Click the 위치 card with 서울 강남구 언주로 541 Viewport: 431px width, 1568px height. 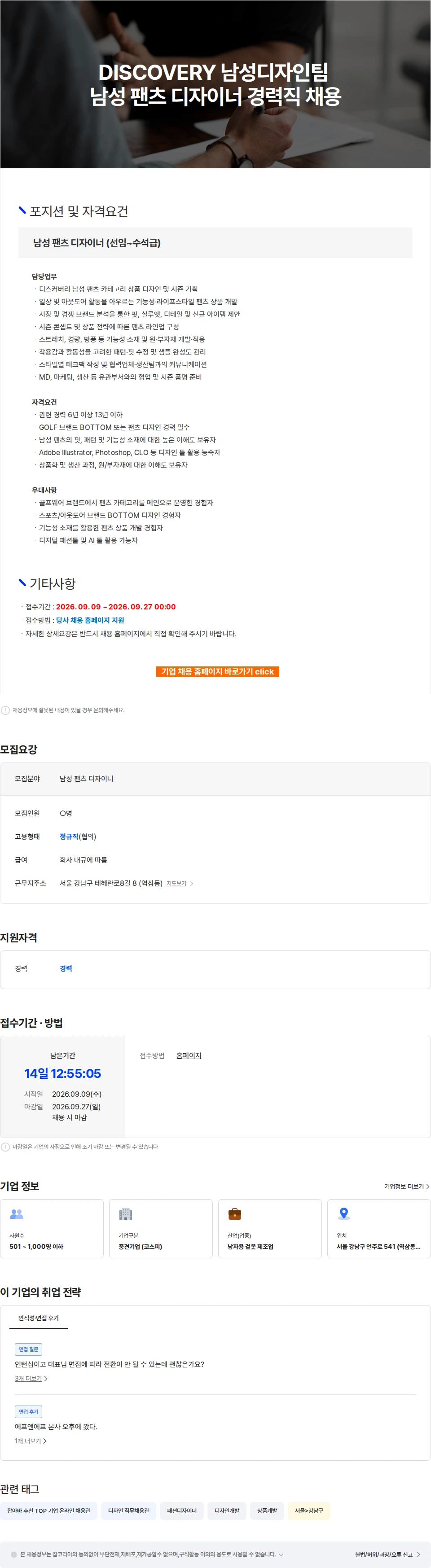click(378, 1228)
